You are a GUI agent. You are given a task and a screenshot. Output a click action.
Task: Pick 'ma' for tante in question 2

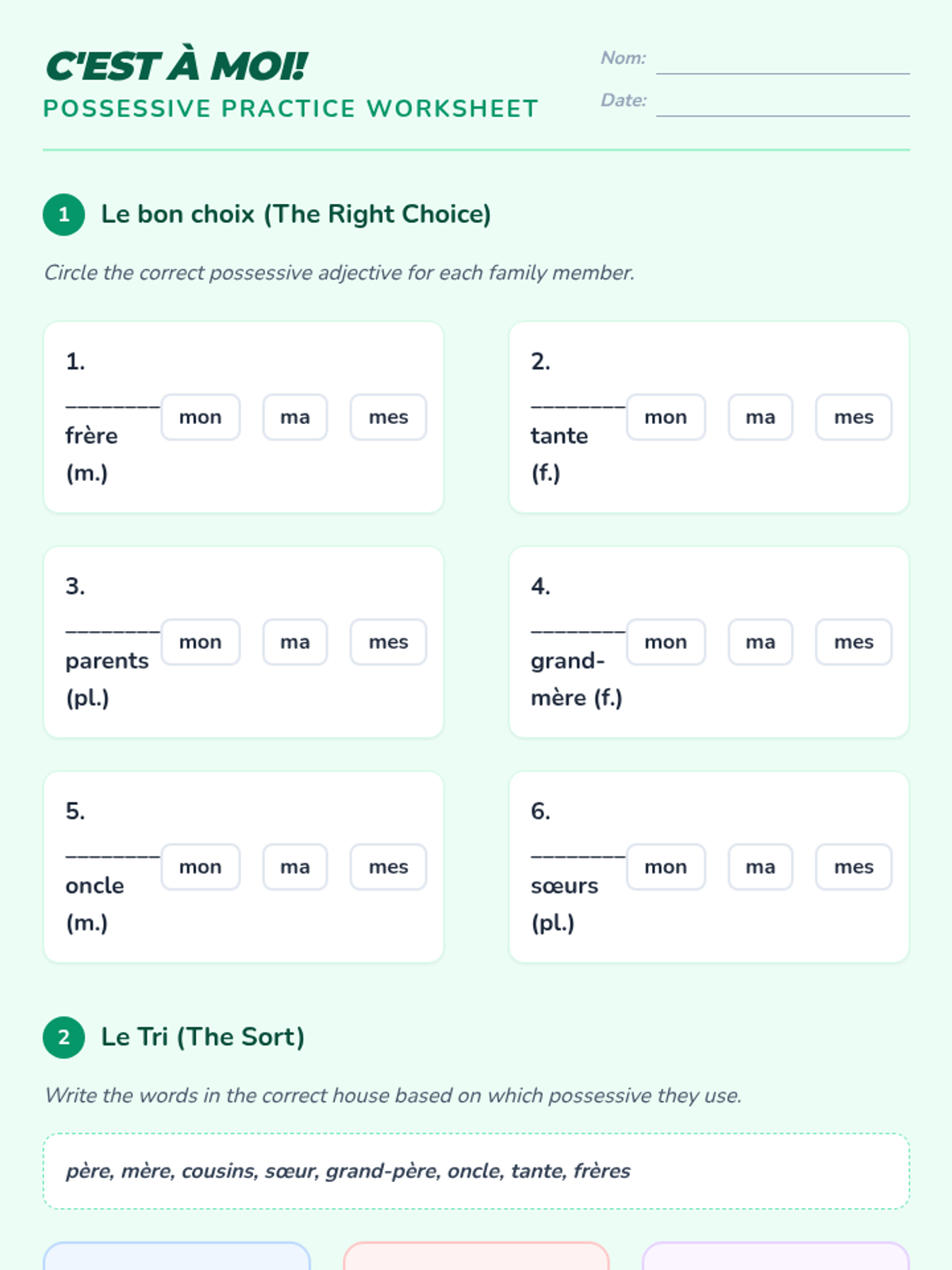point(760,418)
